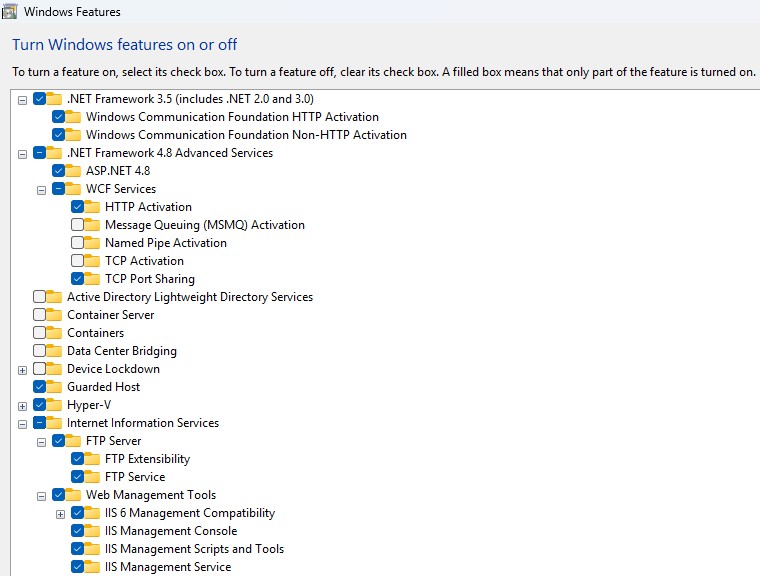
Task: Uncheck WCF Non-HTTP Activation checkbox
Action: click(x=58, y=134)
